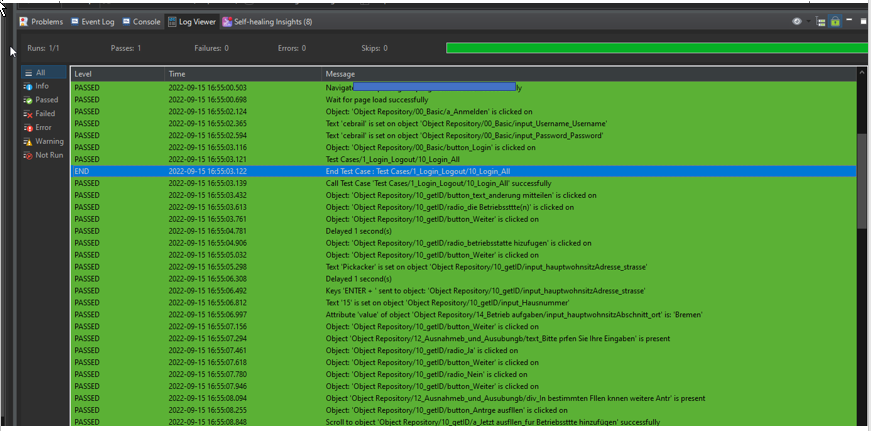Select row 'radio_Ja' is clicked on

[x=464, y=350]
